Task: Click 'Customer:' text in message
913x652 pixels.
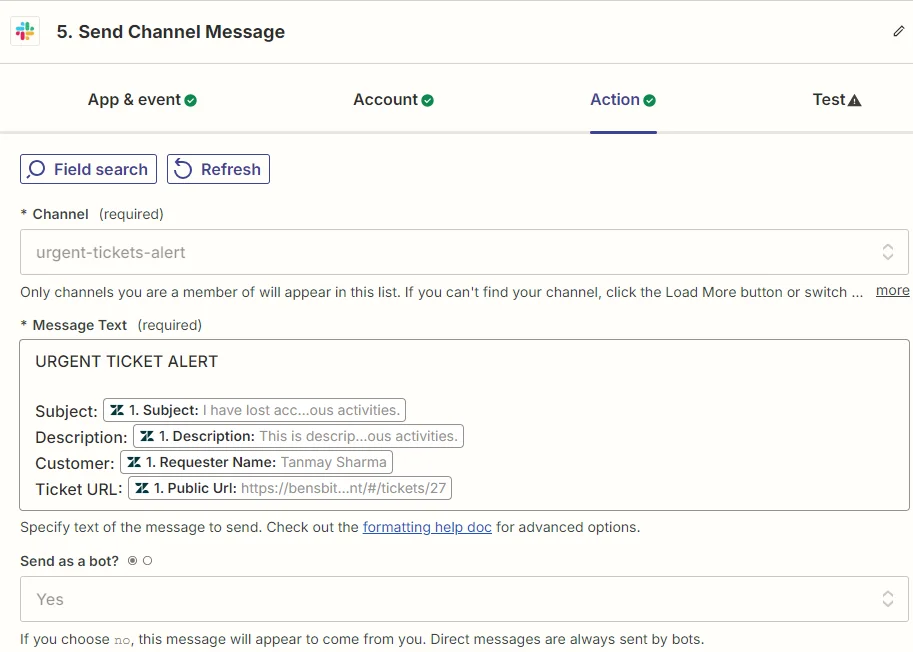Action: 75,463
